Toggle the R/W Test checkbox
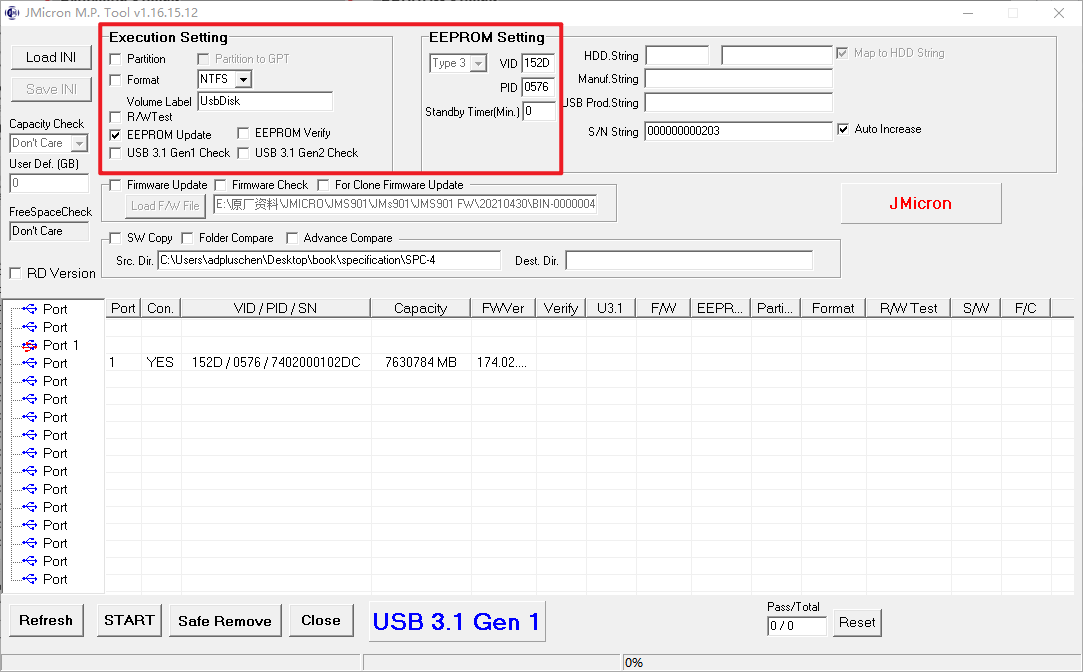 pos(115,117)
